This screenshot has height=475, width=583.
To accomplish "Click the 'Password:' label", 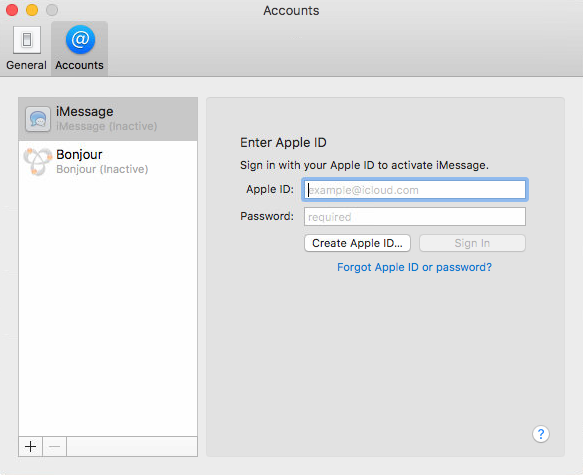I will click(267, 216).
